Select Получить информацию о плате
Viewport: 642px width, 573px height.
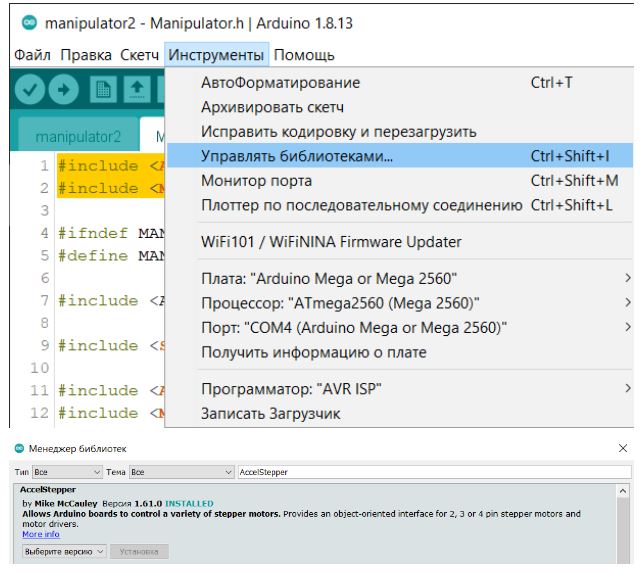coord(399,352)
